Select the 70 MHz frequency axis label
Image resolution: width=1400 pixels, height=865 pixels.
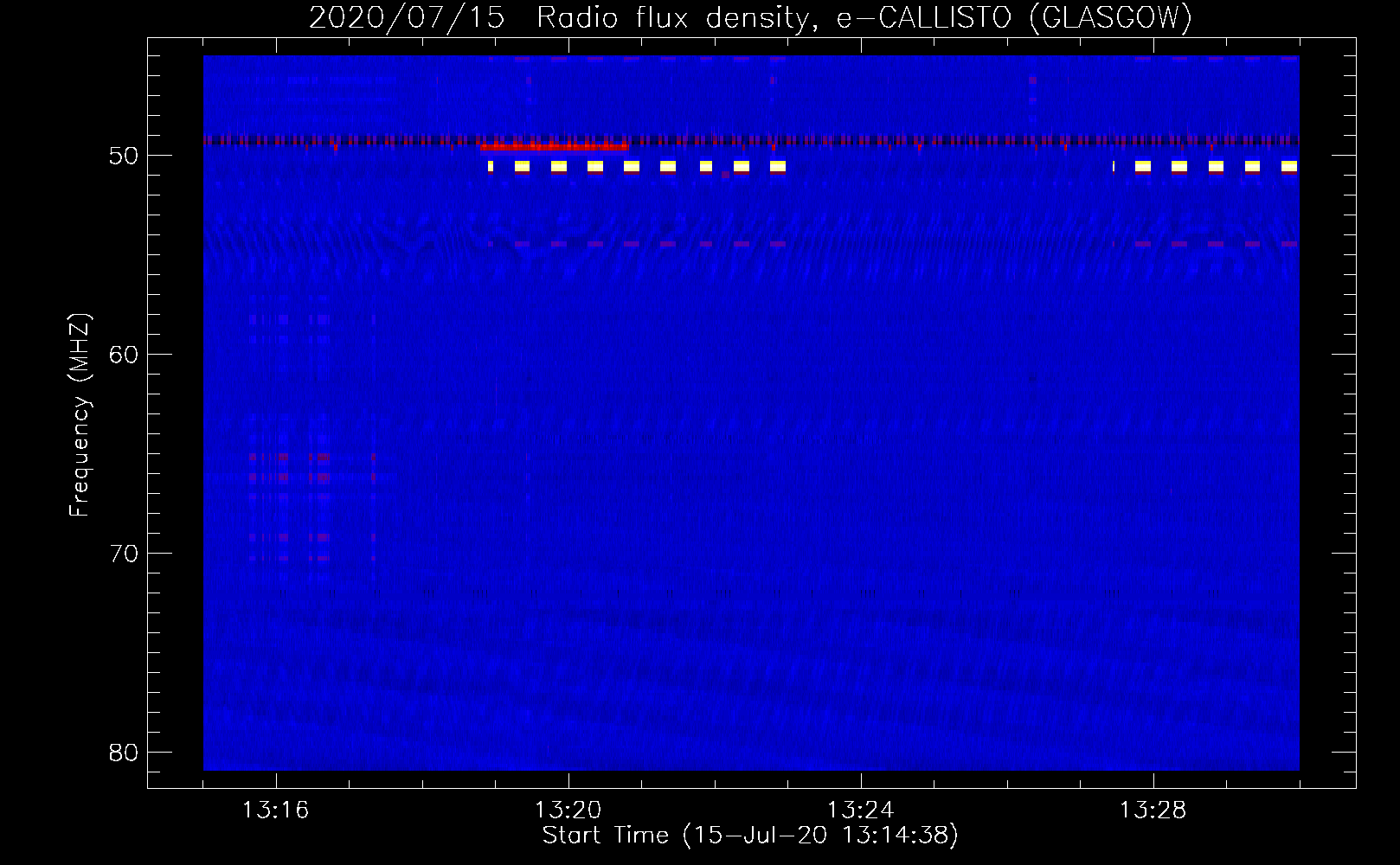click(124, 554)
